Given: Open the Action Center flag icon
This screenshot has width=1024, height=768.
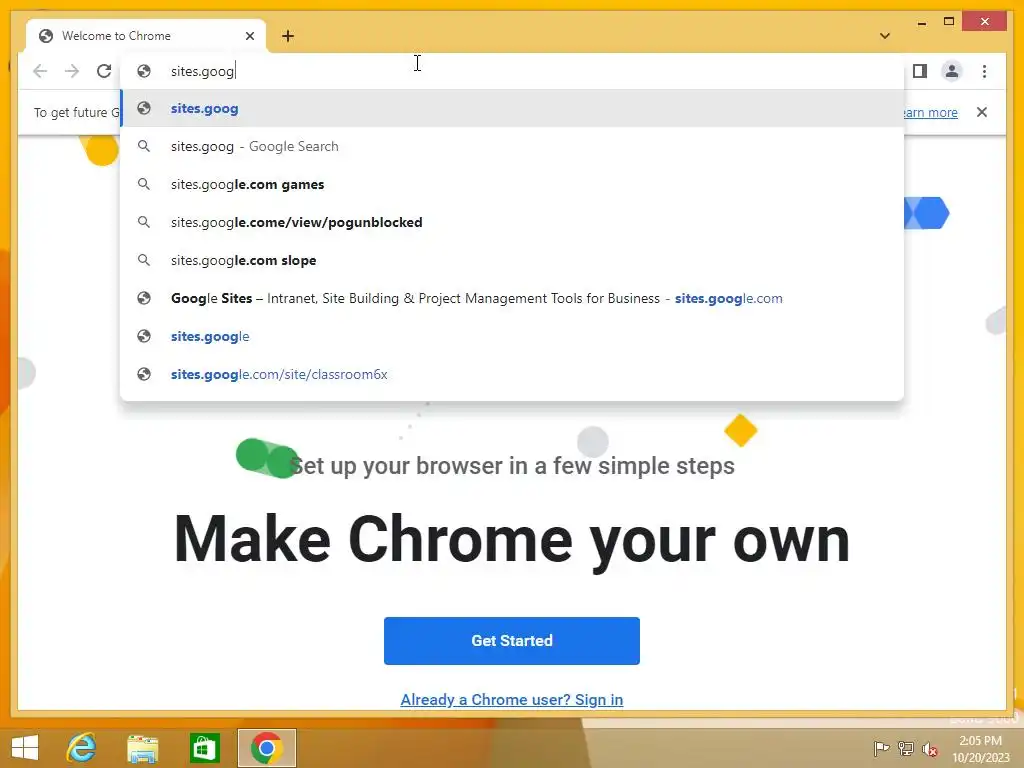Looking at the screenshot, I should coord(881,749).
